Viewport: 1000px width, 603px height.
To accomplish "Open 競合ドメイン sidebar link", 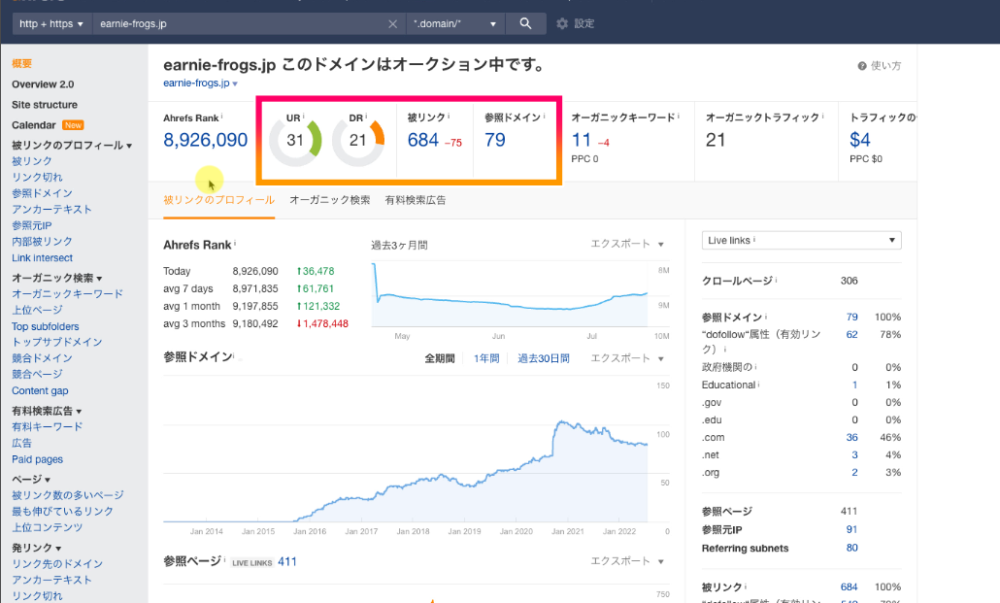I will pos(42,358).
